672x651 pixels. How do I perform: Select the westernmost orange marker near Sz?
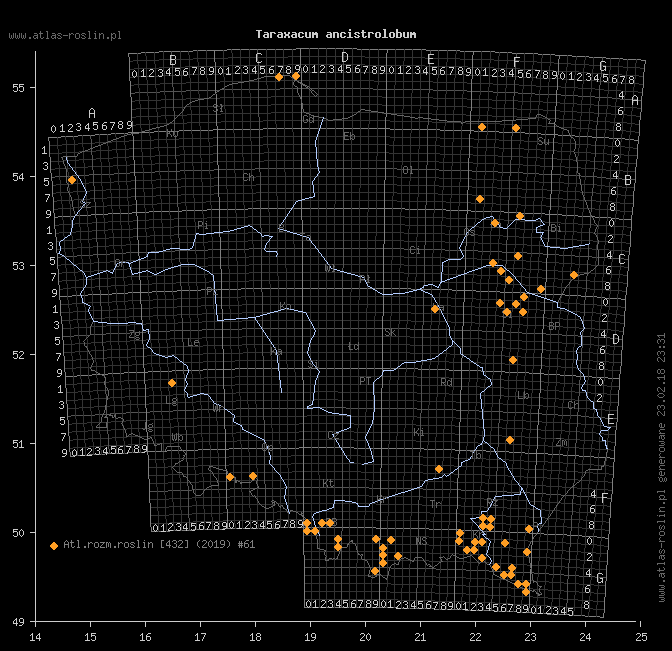pos(72,180)
